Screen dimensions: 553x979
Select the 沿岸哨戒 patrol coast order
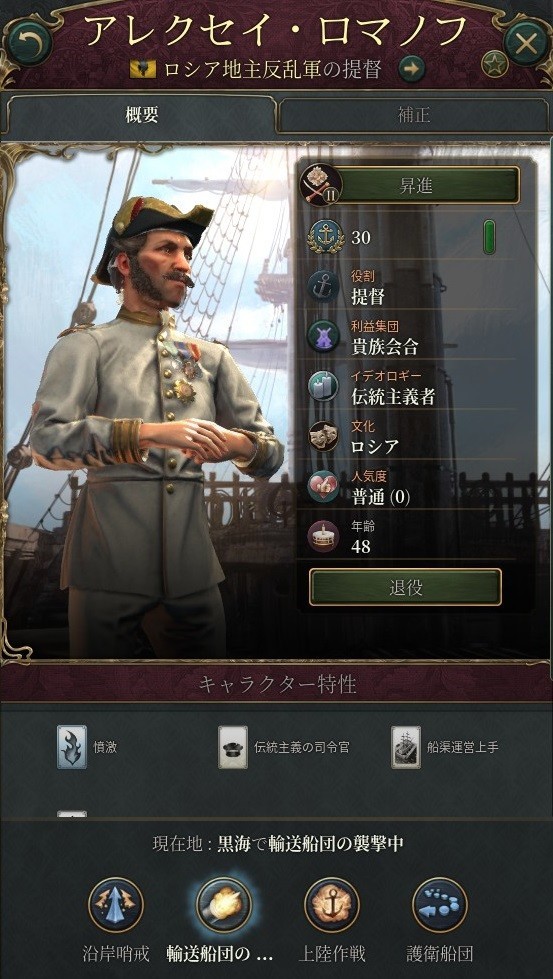tap(116, 905)
